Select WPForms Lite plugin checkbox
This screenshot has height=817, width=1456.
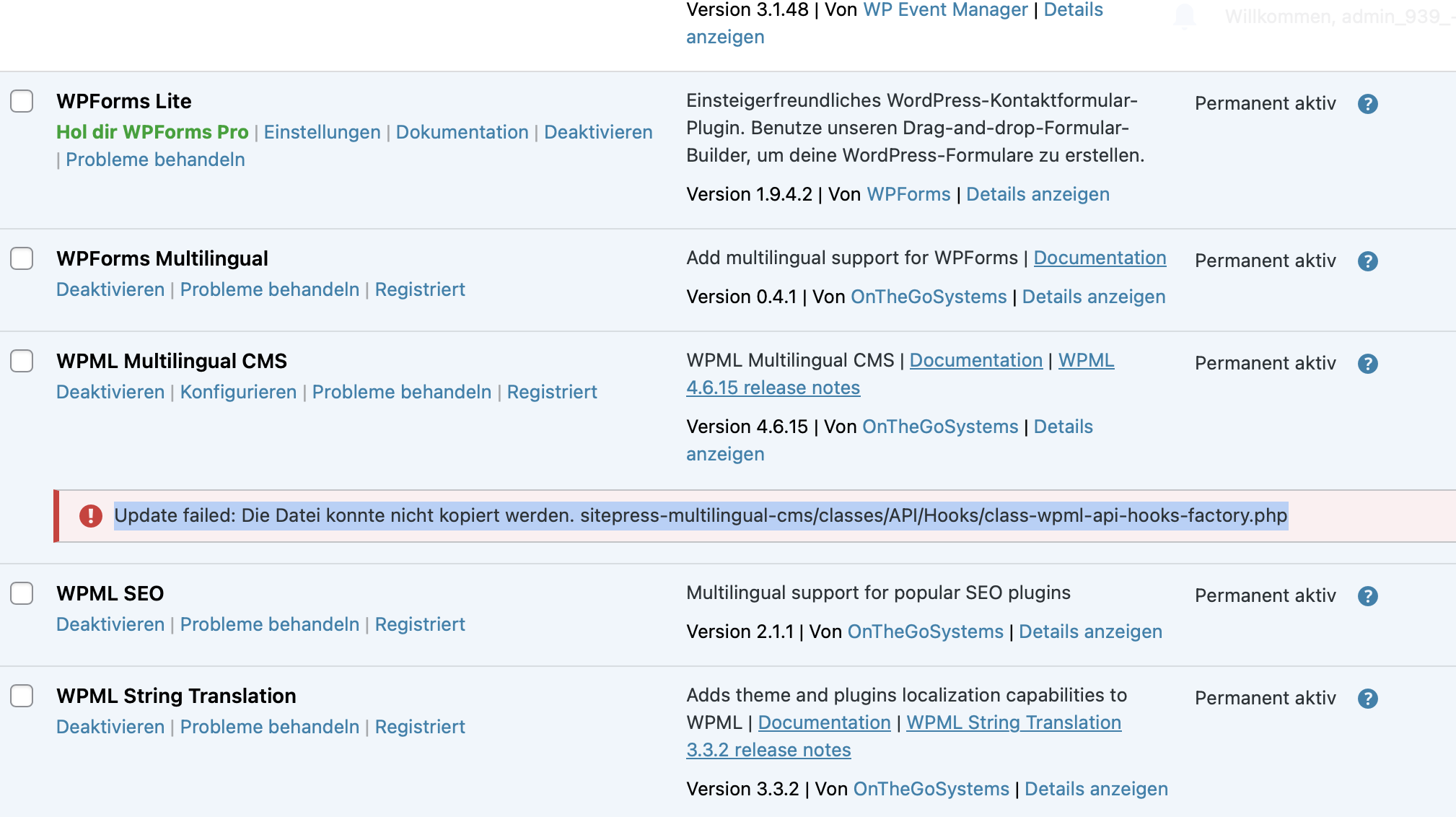tap(22, 101)
